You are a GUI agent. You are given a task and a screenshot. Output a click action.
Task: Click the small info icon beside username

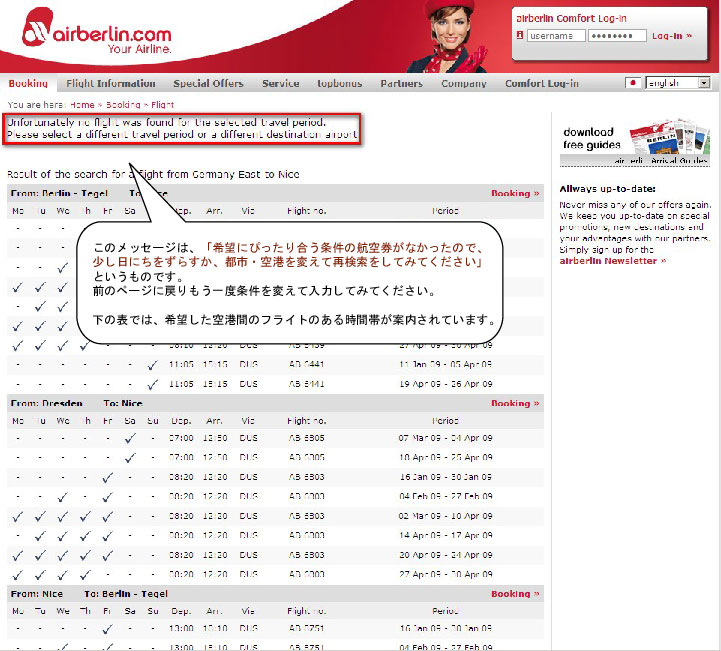(520, 36)
